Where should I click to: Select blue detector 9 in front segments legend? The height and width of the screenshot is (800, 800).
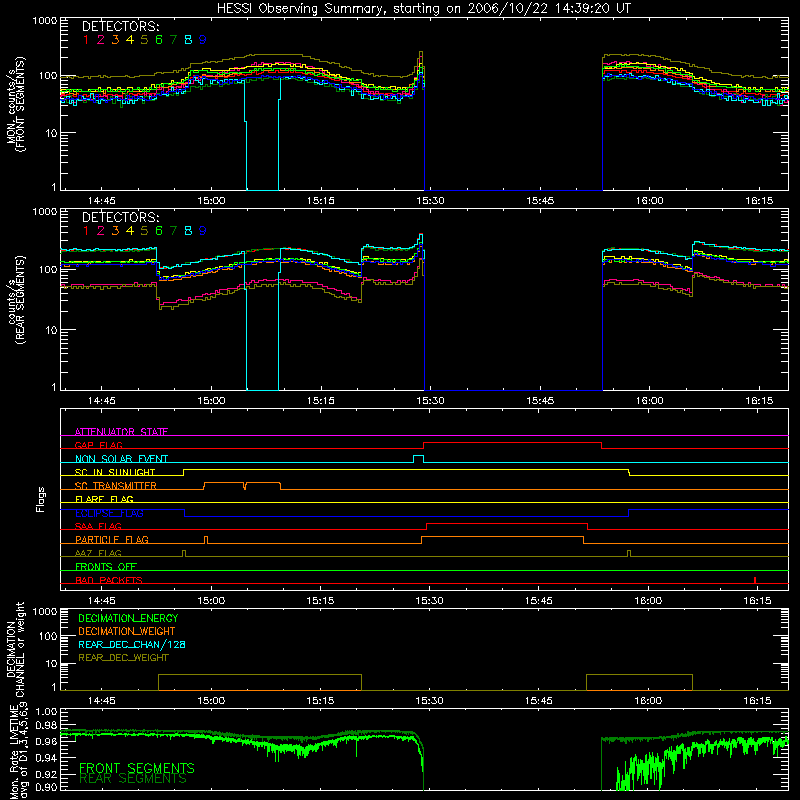click(x=203, y=40)
